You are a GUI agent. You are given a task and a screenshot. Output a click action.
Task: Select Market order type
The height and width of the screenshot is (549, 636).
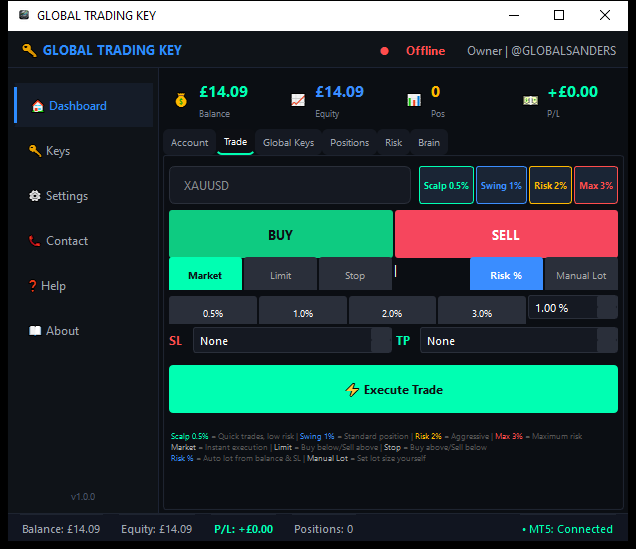(206, 274)
